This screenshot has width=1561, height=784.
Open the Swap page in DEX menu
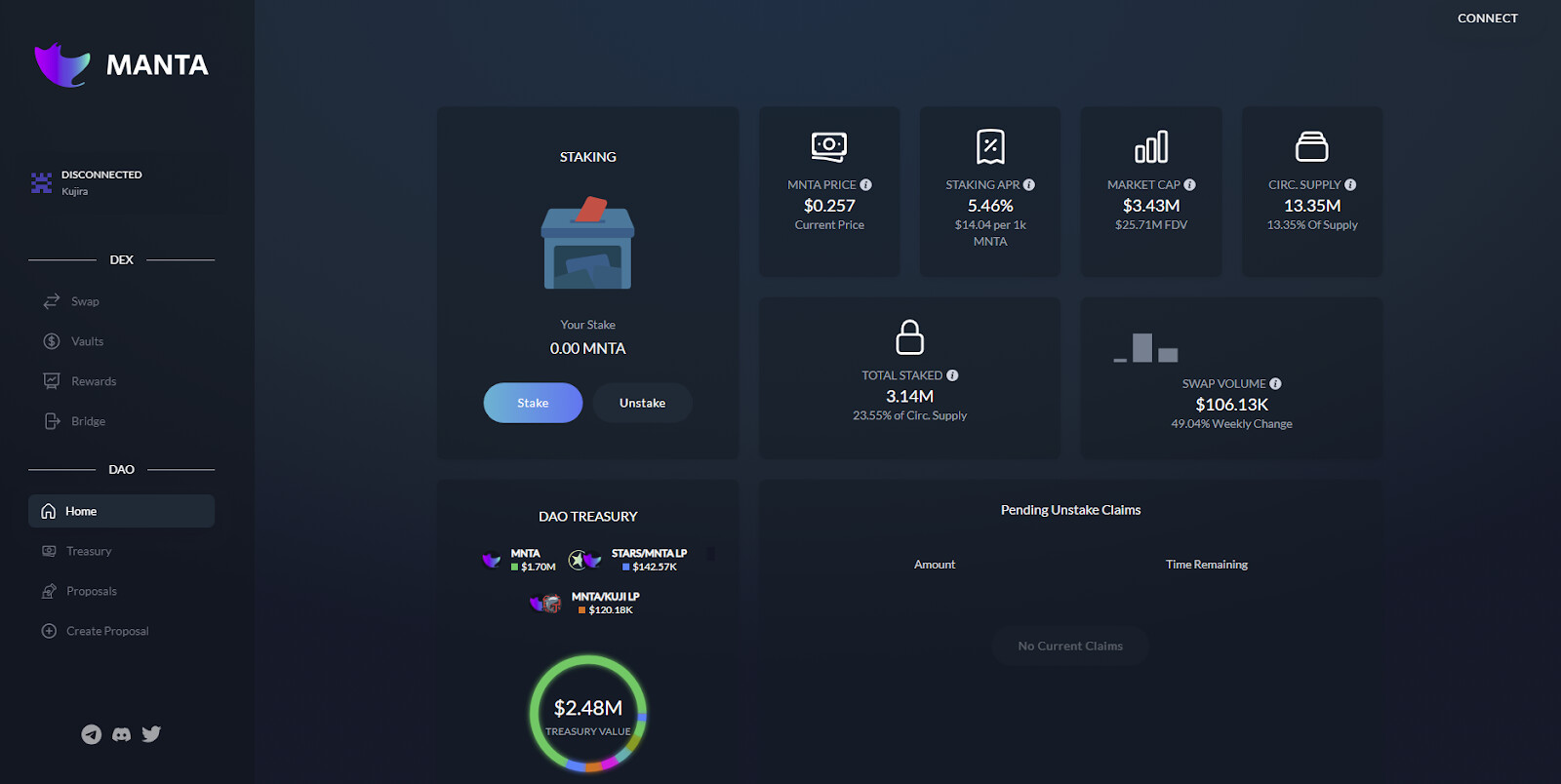(85, 301)
